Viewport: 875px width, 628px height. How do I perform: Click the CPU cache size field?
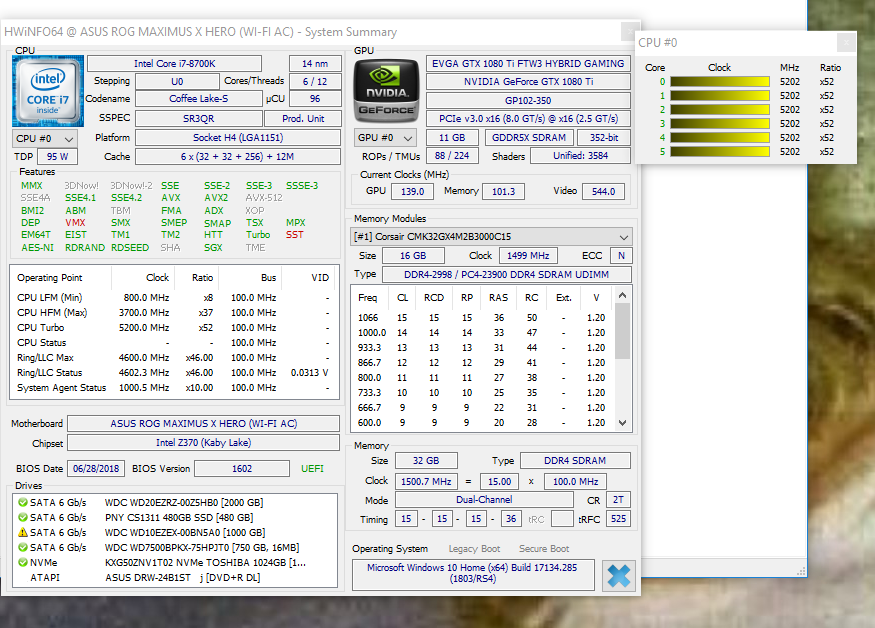tap(238, 157)
